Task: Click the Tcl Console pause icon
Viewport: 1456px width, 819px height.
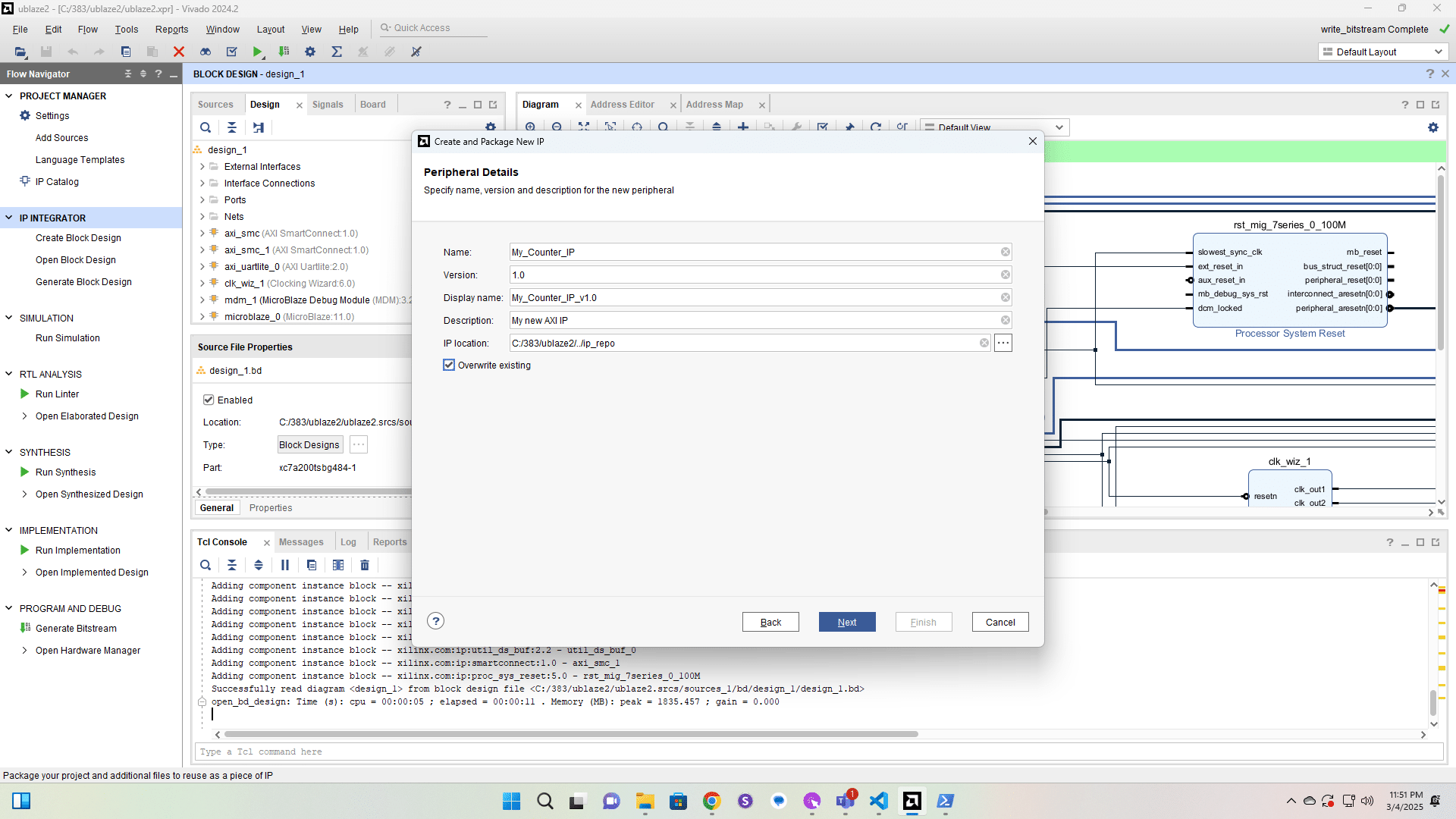Action: 285,565
